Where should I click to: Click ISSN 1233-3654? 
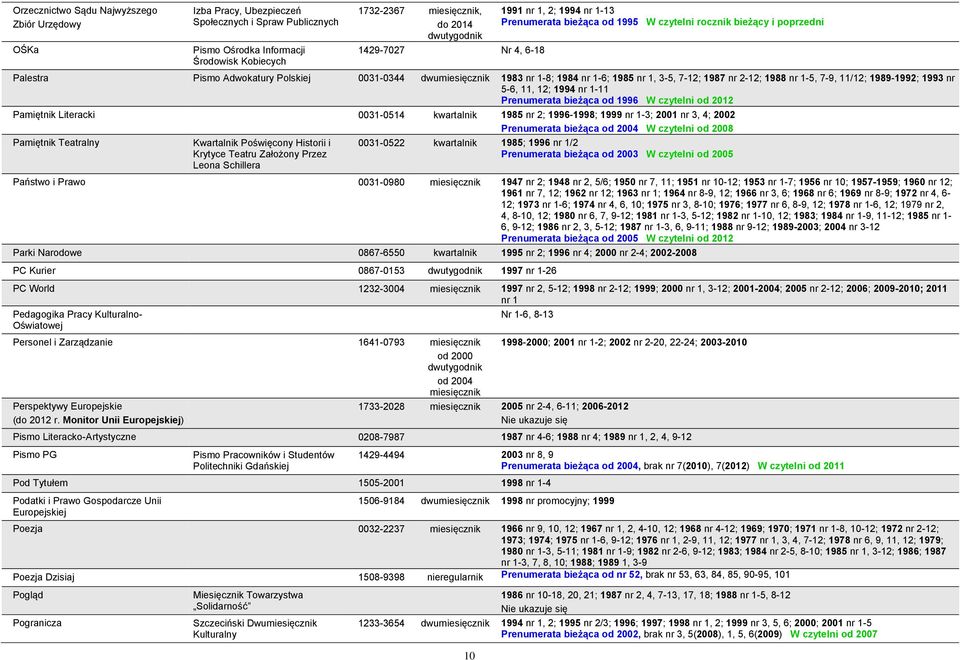pyautogui.click(x=381, y=623)
